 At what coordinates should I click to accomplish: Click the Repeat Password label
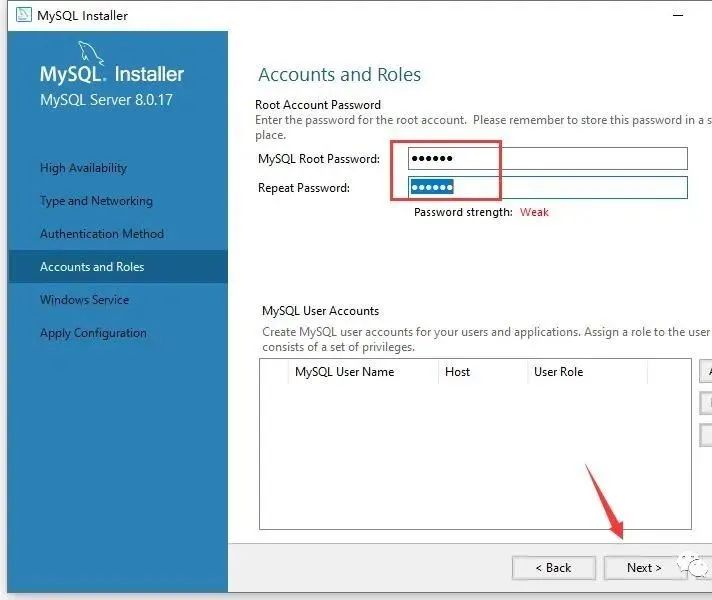(304, 188)
